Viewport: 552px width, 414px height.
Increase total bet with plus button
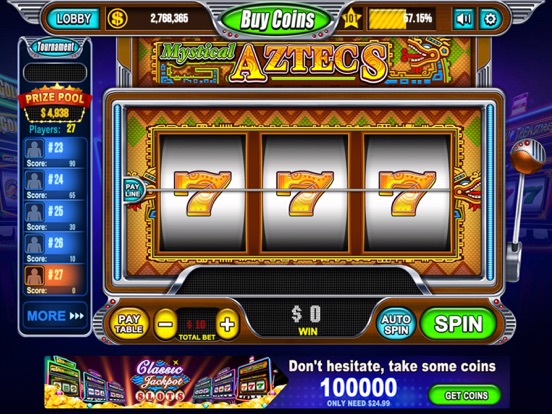point(227,324)
